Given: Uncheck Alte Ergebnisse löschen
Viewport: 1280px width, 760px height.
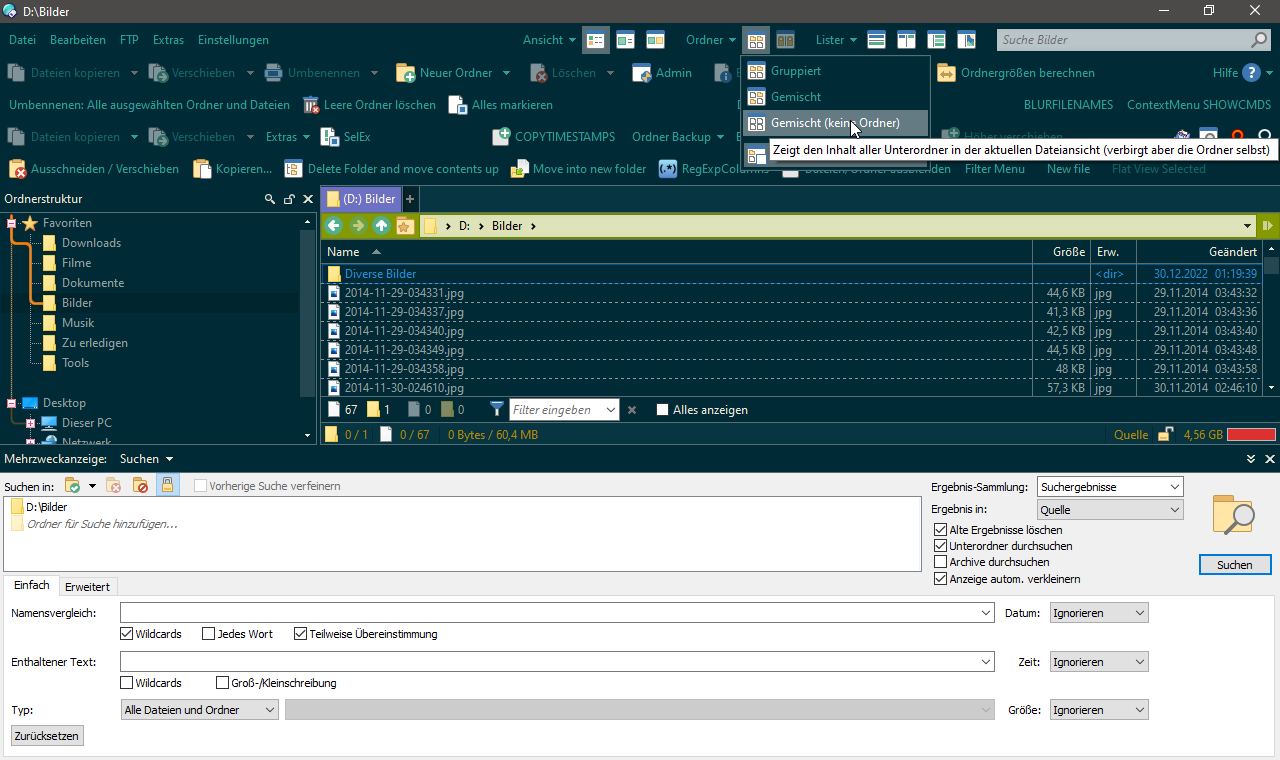Looking at the screenshot, I should tap(940, 530).
